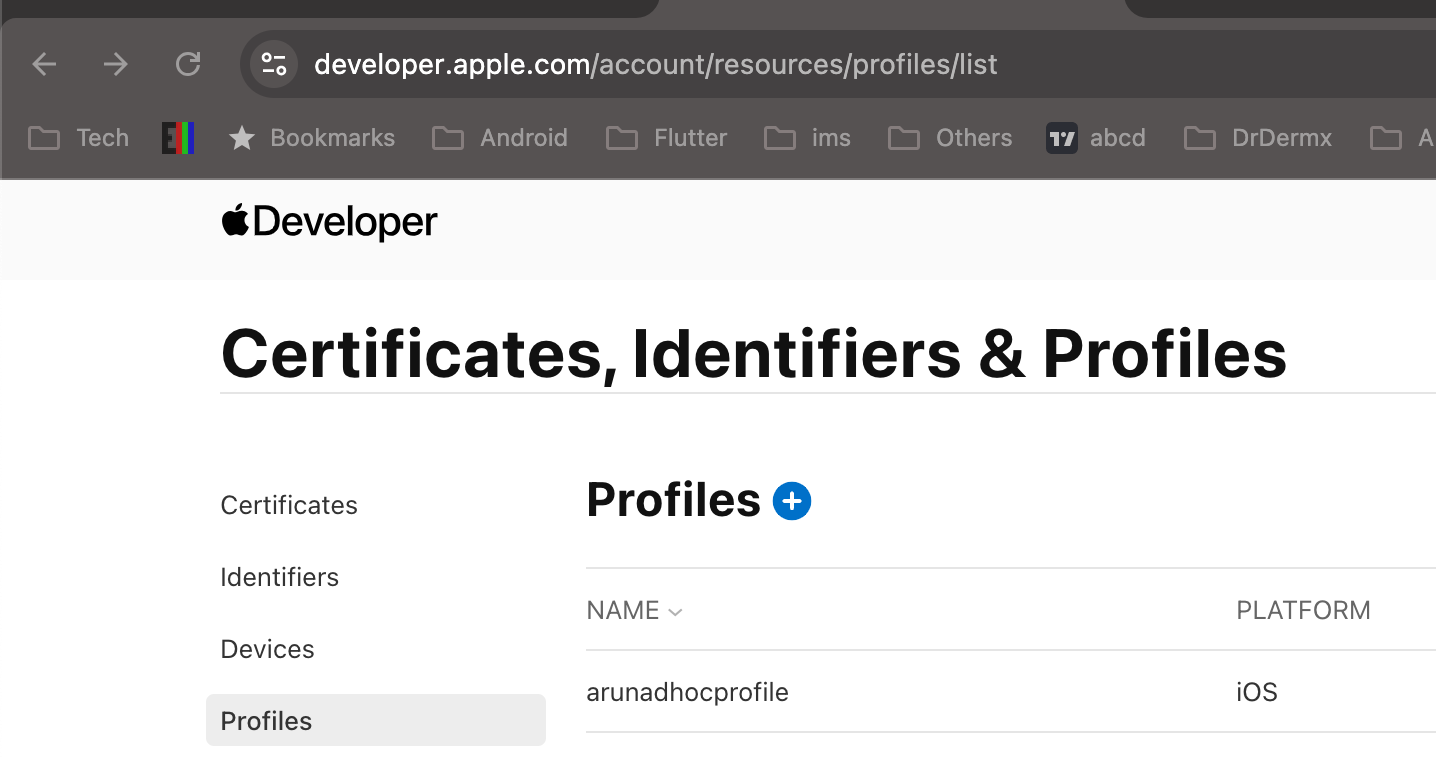Screen dimensions: 1436x758
Task: Click the browser forward arrow
Action: (116, 65)
